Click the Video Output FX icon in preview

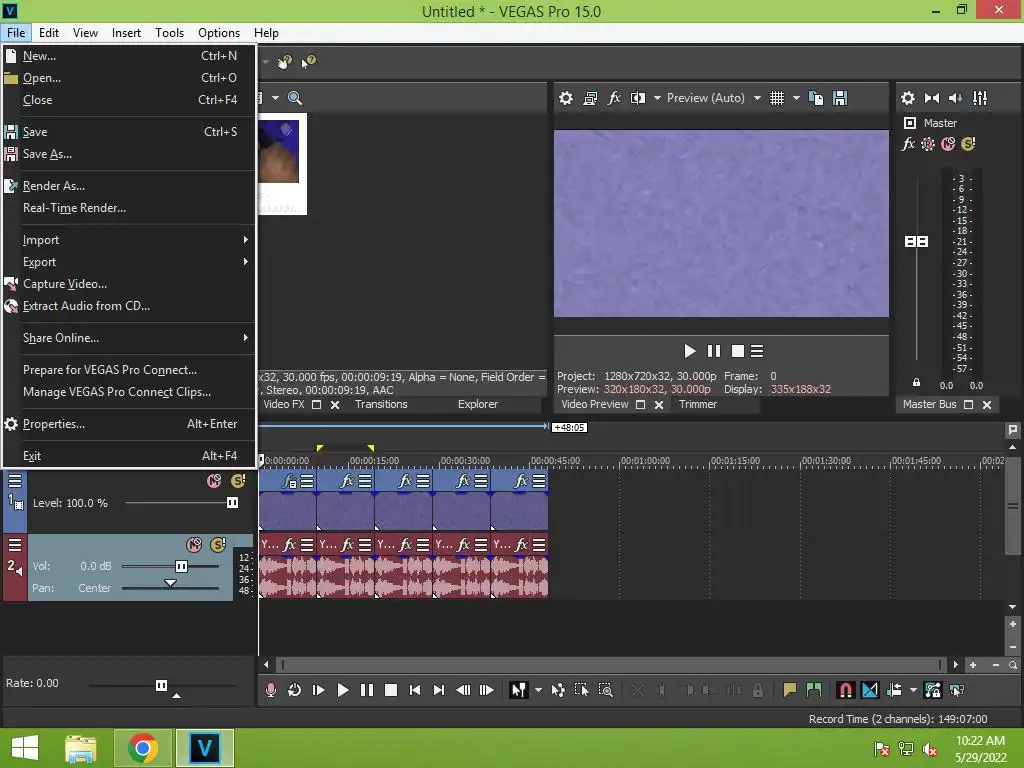[x=614, y=98]
